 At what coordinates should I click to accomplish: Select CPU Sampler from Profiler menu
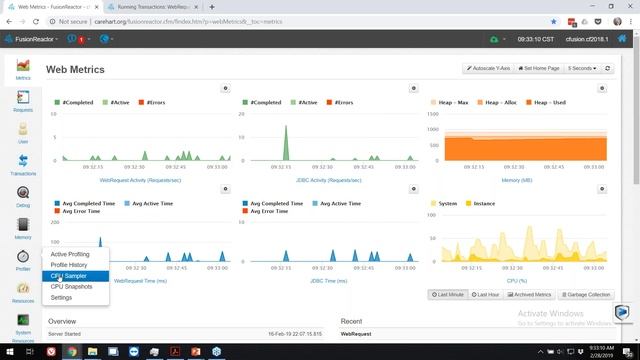(x=76, y=276)
